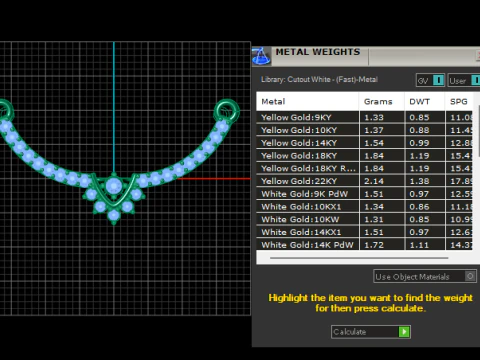The image size is (480, 360).
Task: Click grams value 2.14
Action: click(374, 181)
